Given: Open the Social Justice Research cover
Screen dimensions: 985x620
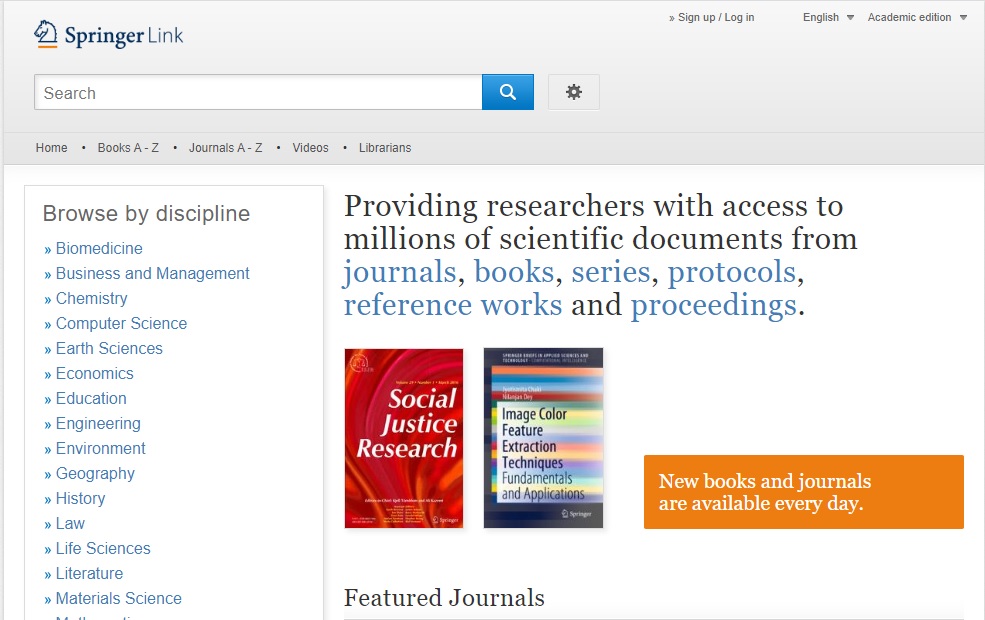Looking at the screenshot, I should [404, 438].
